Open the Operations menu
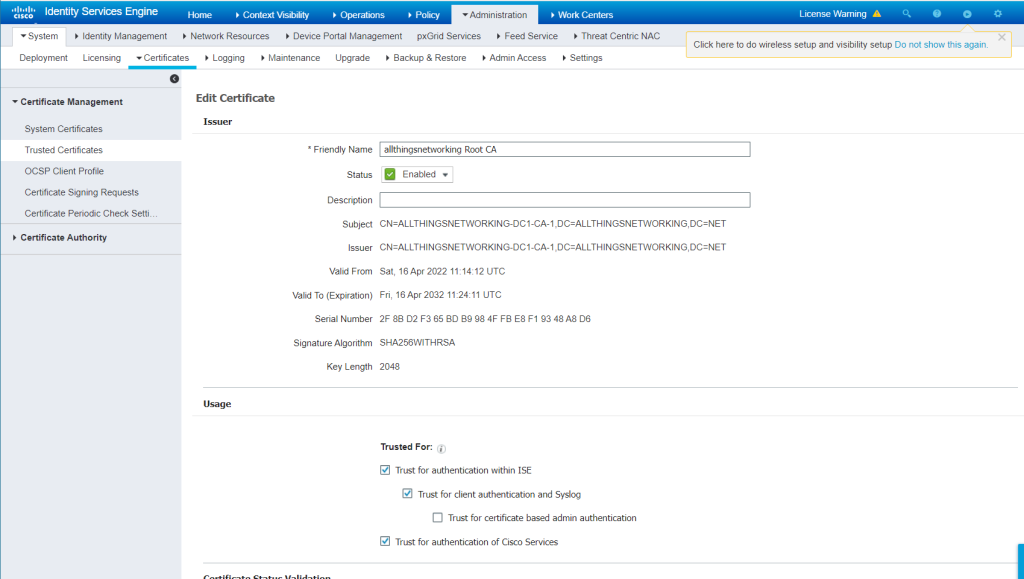This screenshot has width=1024, height=579. click(x=358, y=14)
